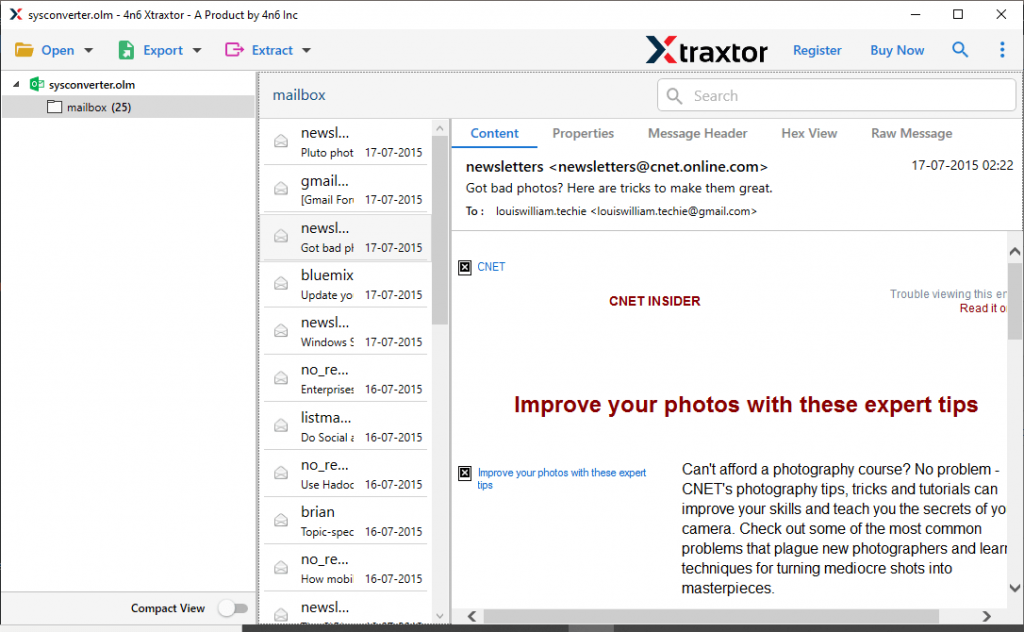1024x632 pixels.
Task: Click the search magnifier icon near the menu
Action: coord(960,49)
